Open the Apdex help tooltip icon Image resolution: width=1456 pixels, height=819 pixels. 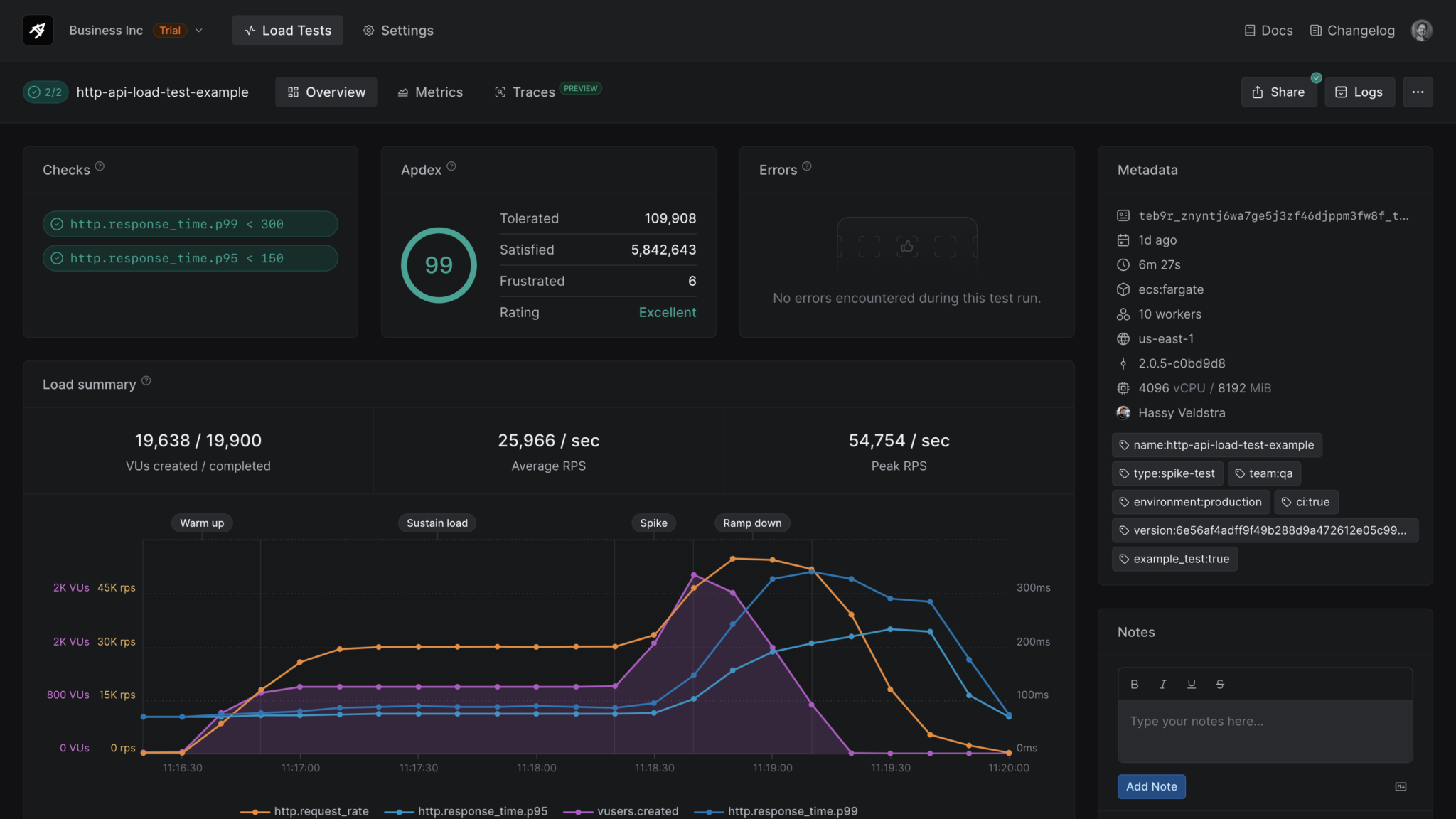pyautogui.click(x=451, y=166)
